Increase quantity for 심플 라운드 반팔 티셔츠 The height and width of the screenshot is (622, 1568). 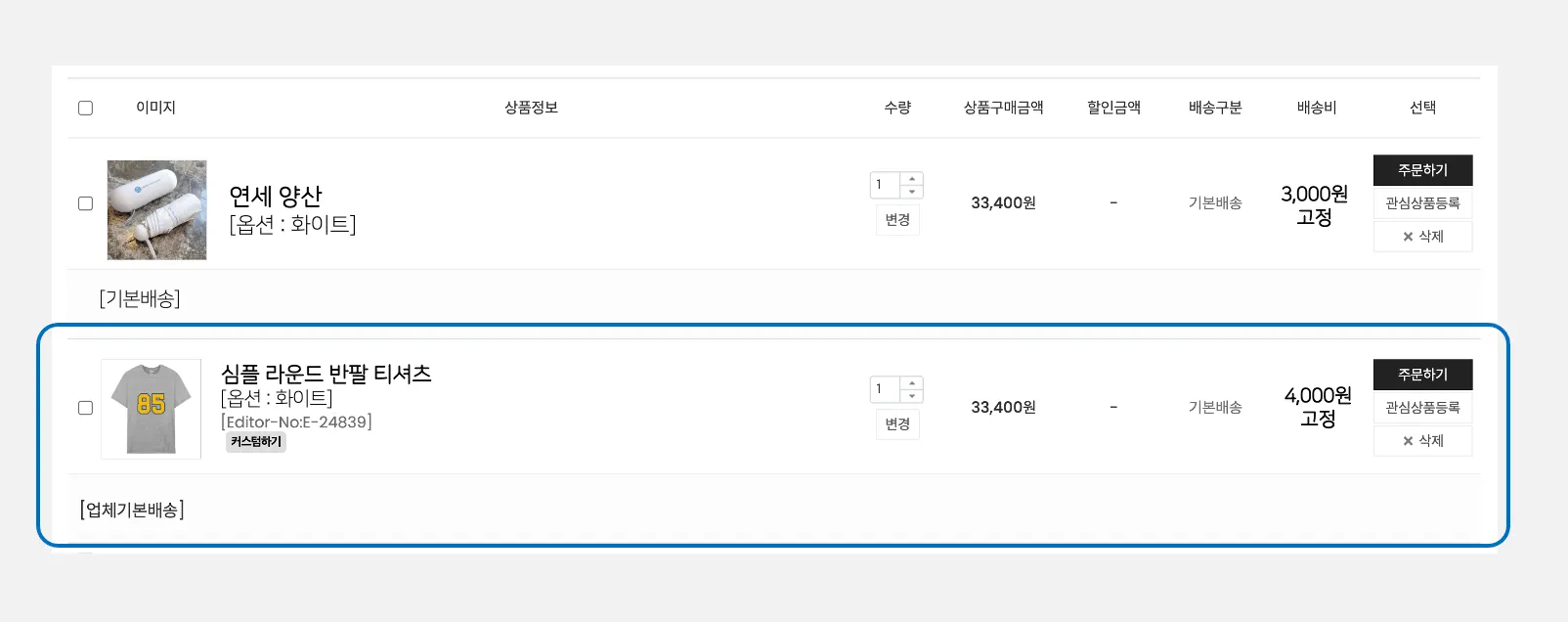912,383
